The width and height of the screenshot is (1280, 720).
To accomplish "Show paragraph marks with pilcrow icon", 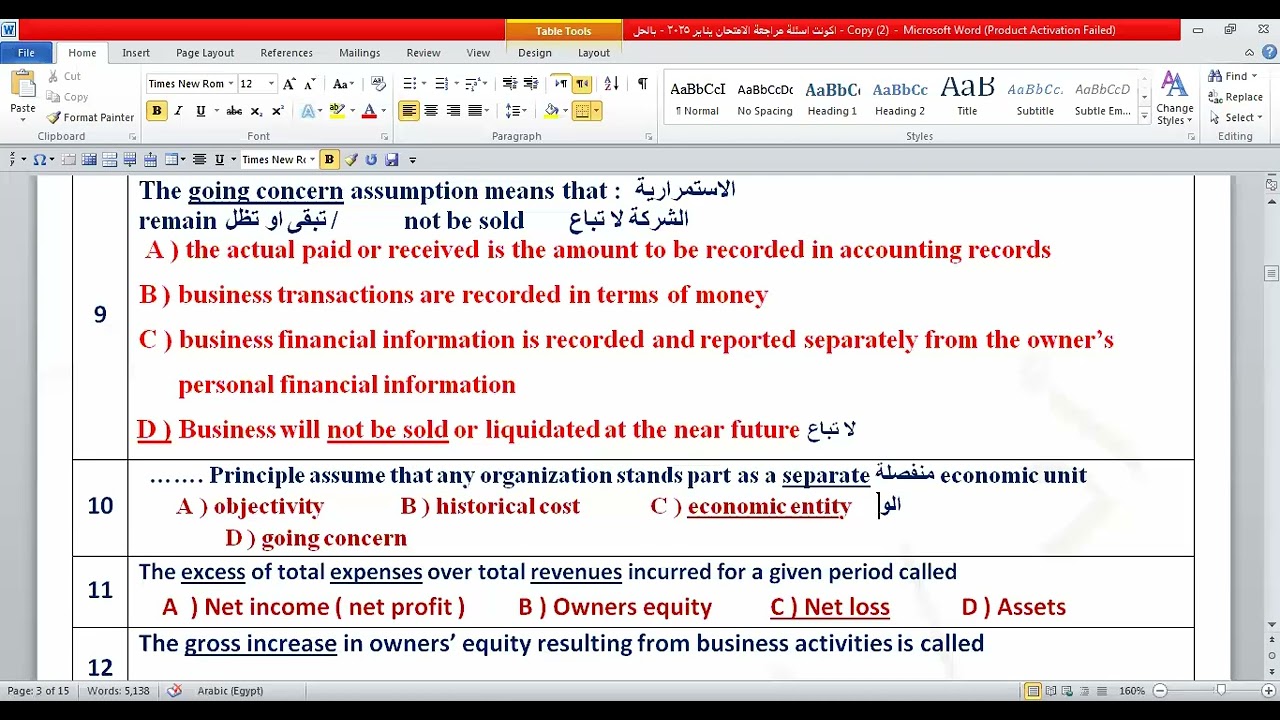I will [x=642, y=84].
